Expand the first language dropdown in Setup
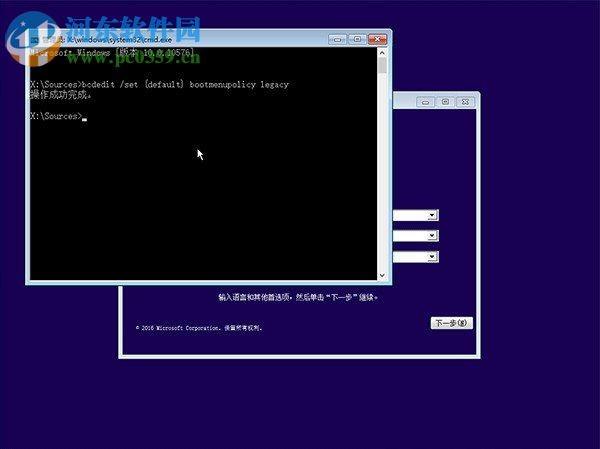 (x=432, y=215)
